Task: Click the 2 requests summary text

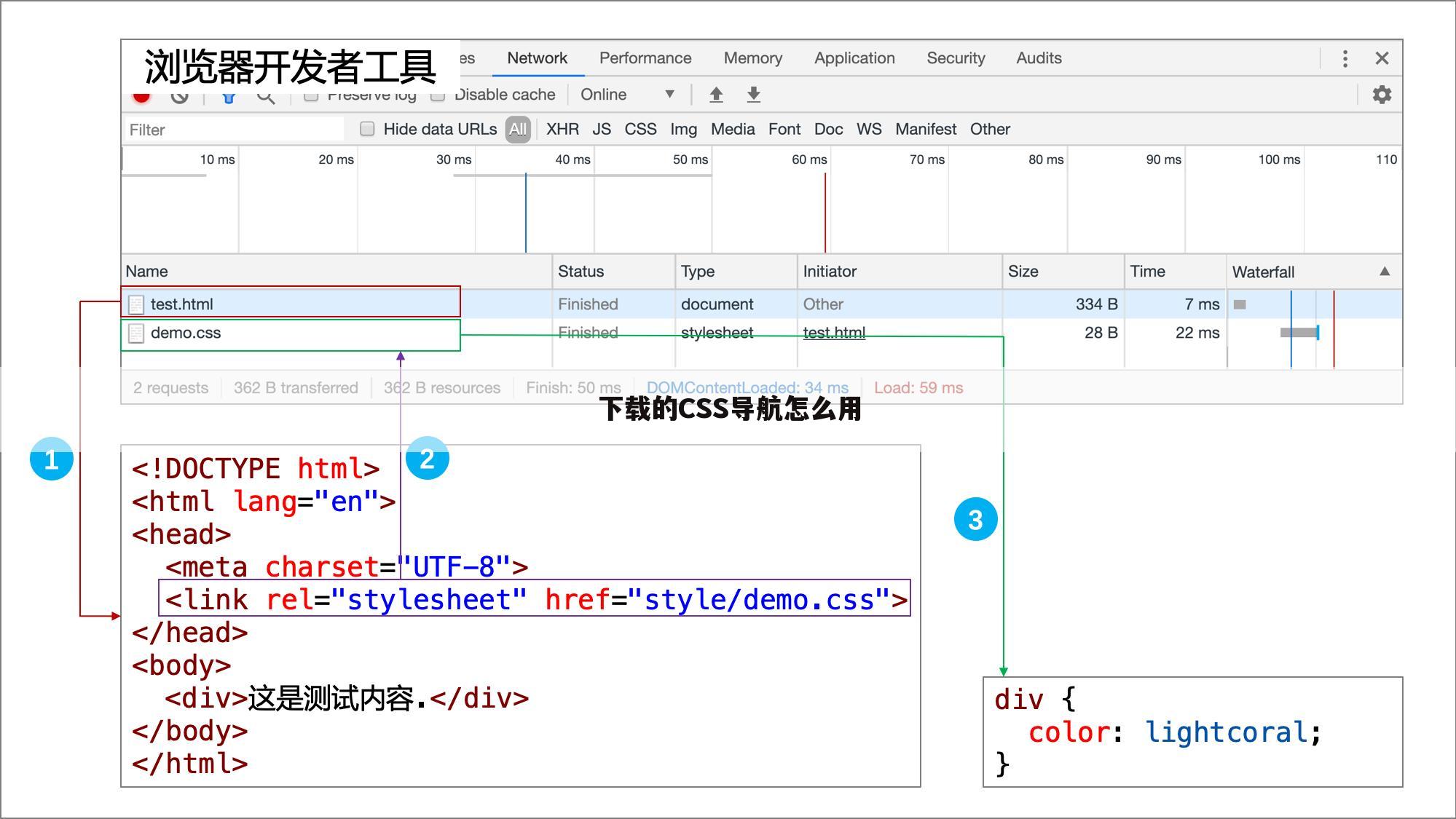Action: coord(170,388)
